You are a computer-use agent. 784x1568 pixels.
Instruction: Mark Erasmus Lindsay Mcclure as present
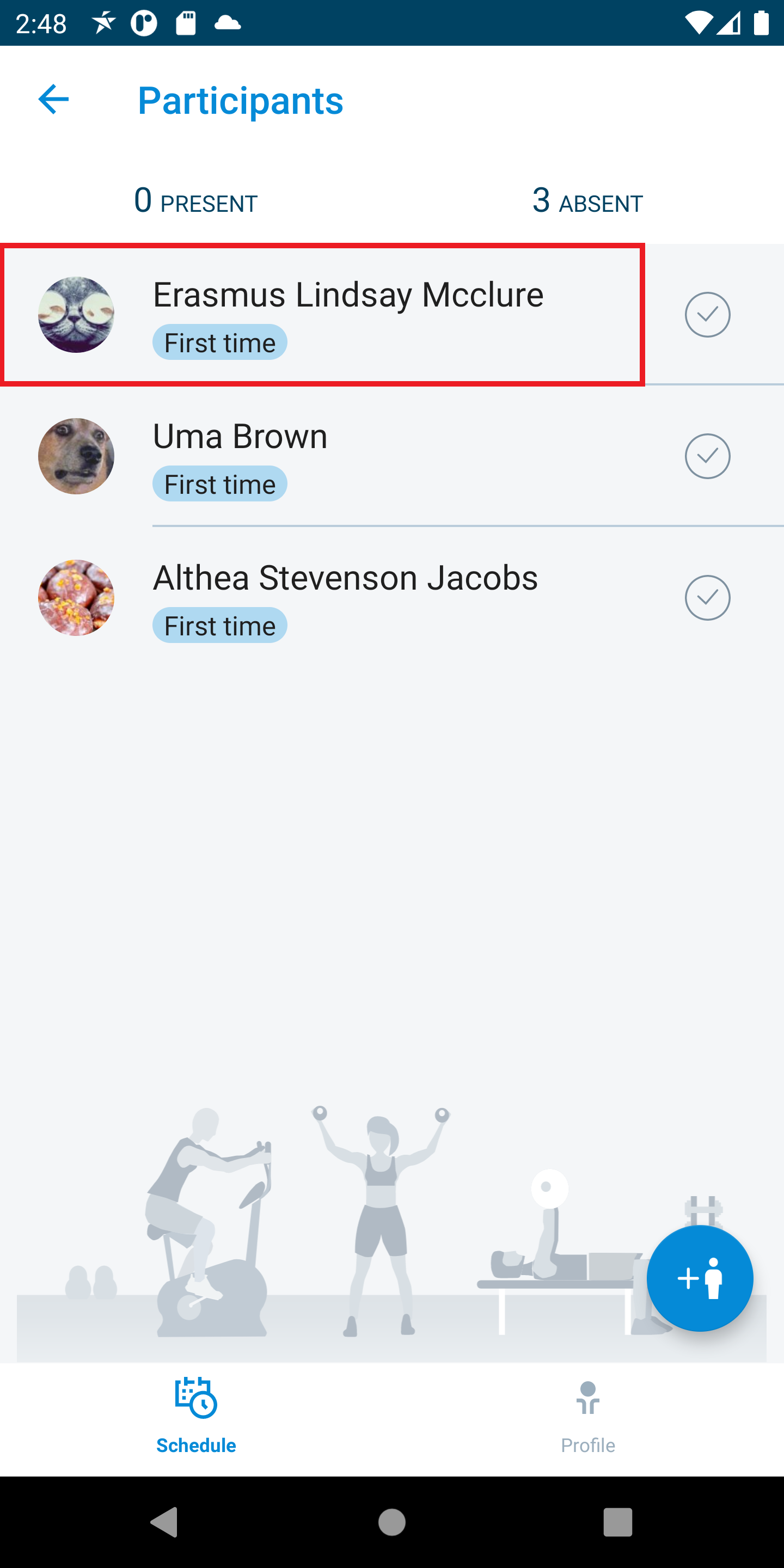[x=707, y=315]
